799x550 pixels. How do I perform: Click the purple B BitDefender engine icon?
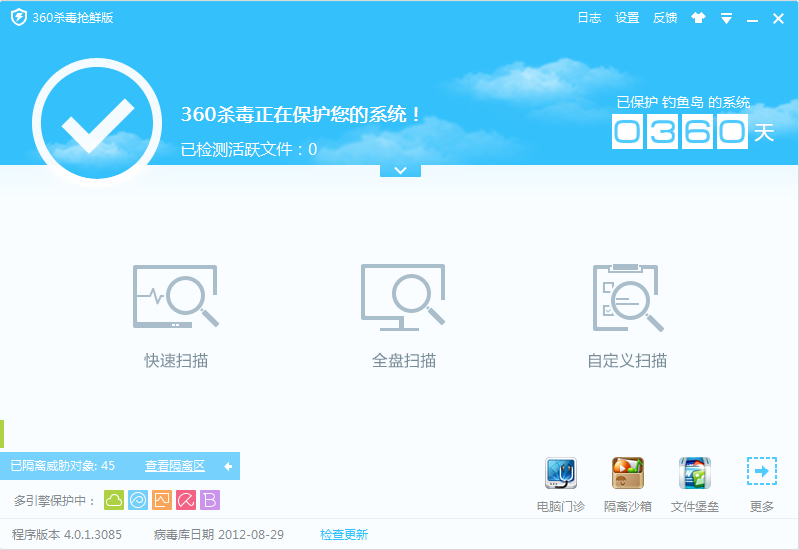click(x=210, y=500)
